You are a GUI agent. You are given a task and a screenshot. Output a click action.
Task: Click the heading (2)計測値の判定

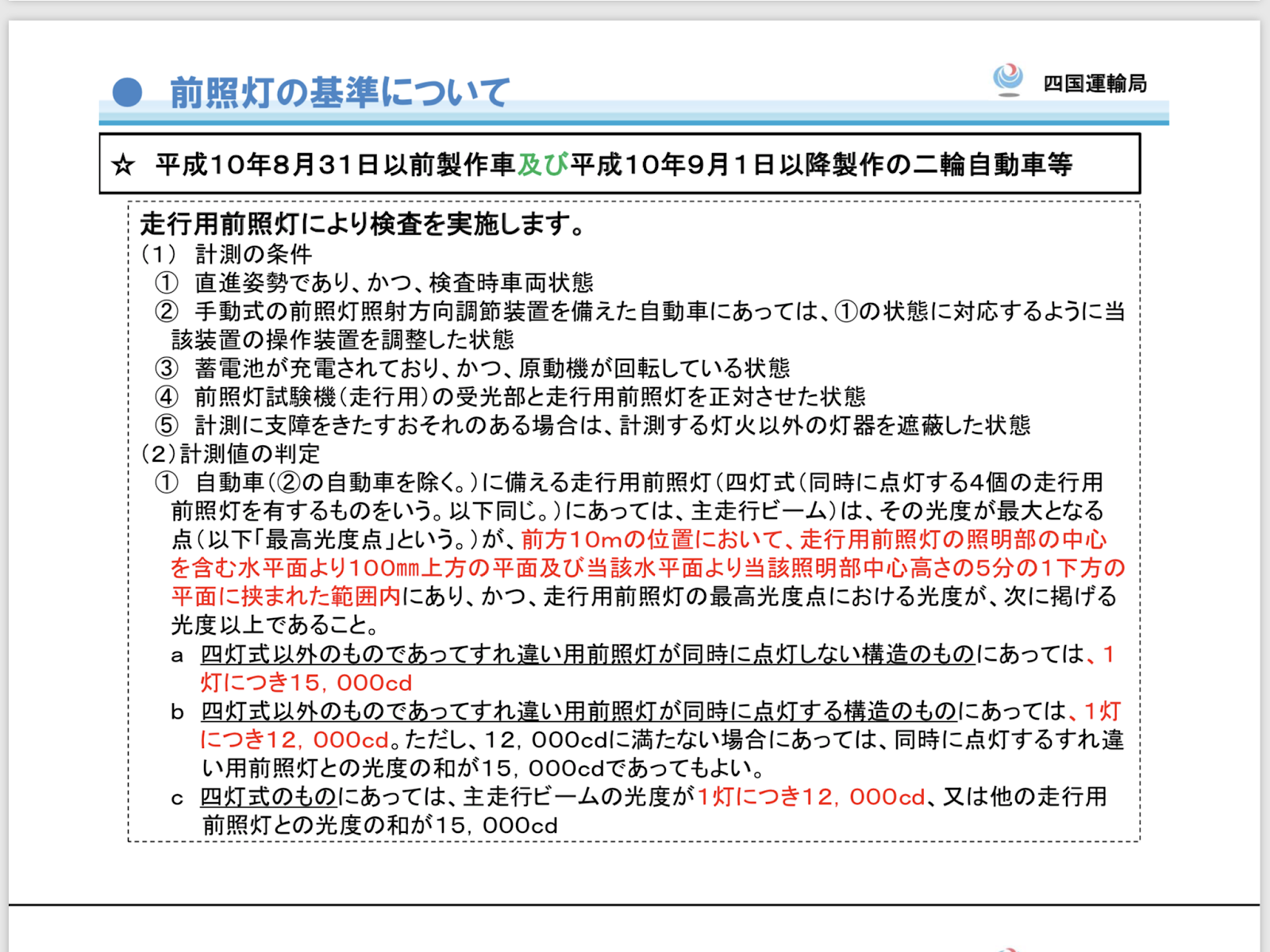(x=230, y=454)
